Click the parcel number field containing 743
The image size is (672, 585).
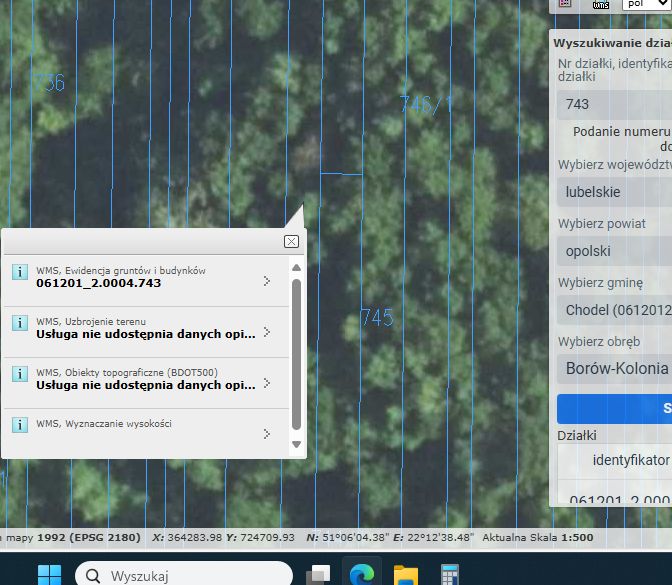coord(614,105)
